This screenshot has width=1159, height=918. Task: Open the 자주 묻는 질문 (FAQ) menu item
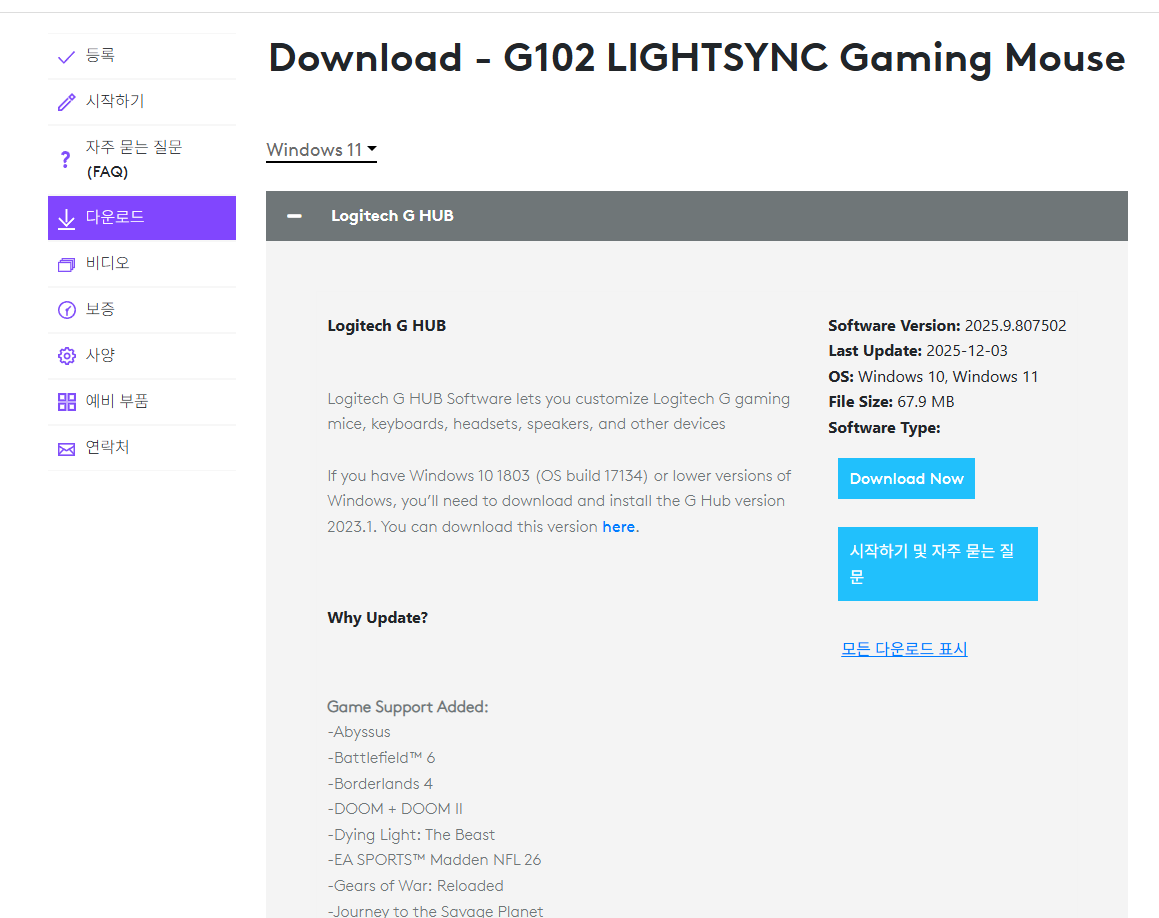[133, 159]
